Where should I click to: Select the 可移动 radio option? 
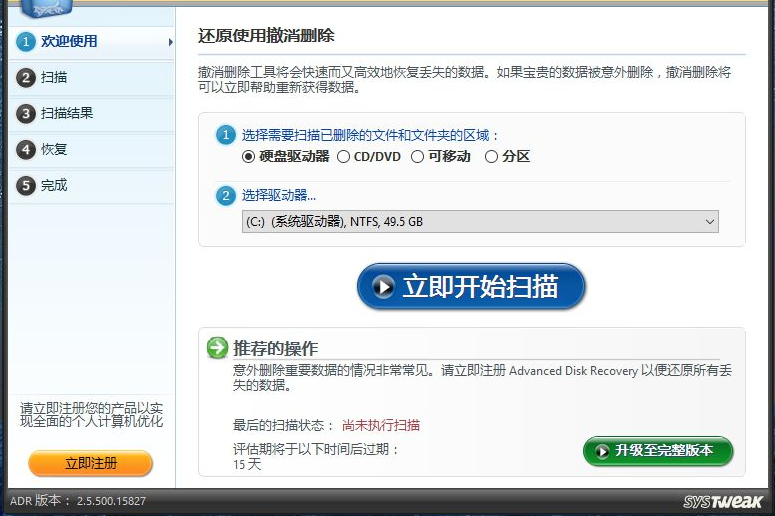click(x=417, y=157)
